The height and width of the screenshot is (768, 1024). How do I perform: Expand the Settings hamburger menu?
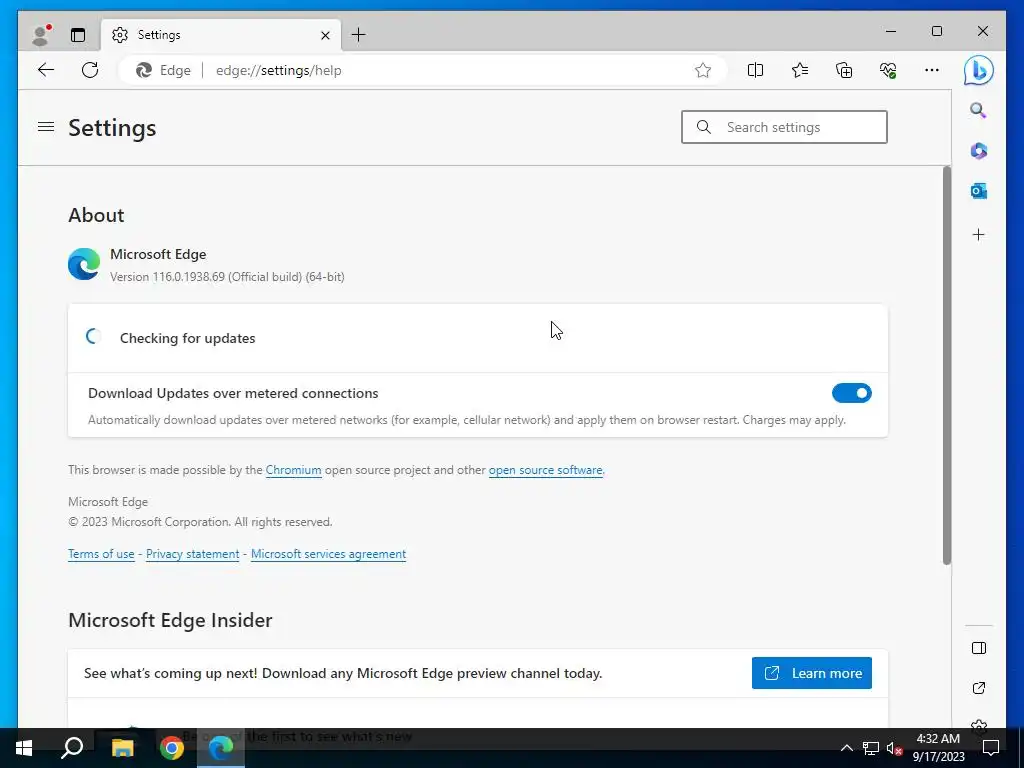click(x=46, y=127)
